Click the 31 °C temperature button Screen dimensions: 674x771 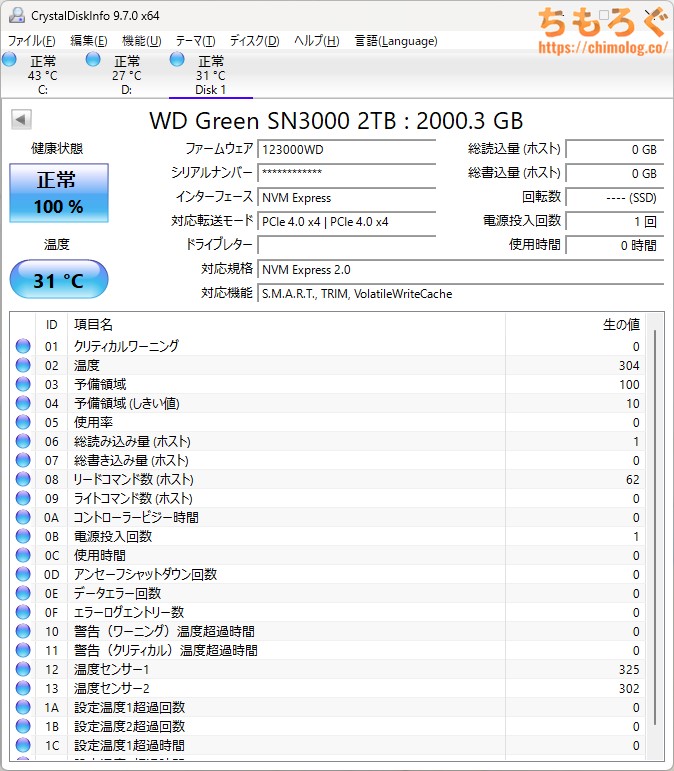pyautogui.click(x=59, y=279)
